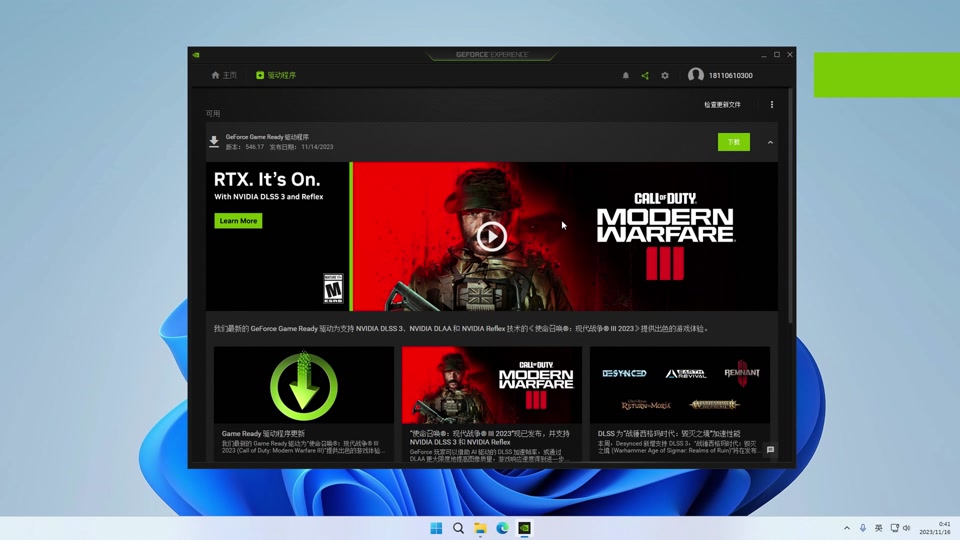Click the NVIDIA GeForce Experience taskbar icon

click(524, 528)
